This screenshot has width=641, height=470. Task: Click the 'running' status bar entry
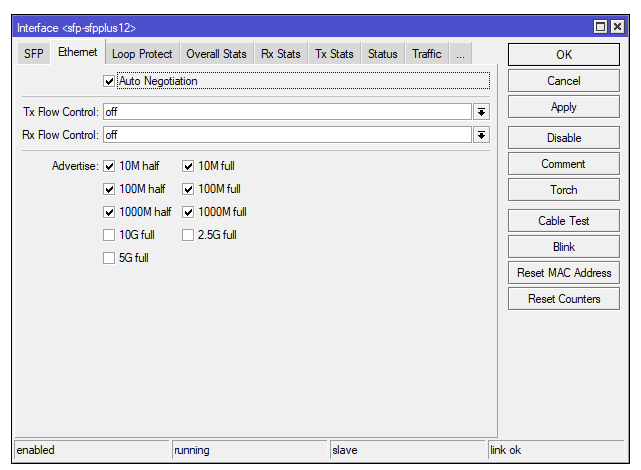tap(249, 450)
